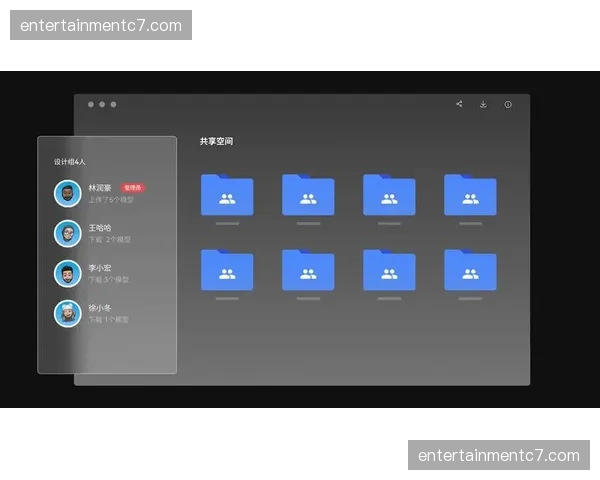The width and height of the screenshot is (600, 480).
Task: Click 徐小冬's avatar in the member list
Action: coord(68,313)
